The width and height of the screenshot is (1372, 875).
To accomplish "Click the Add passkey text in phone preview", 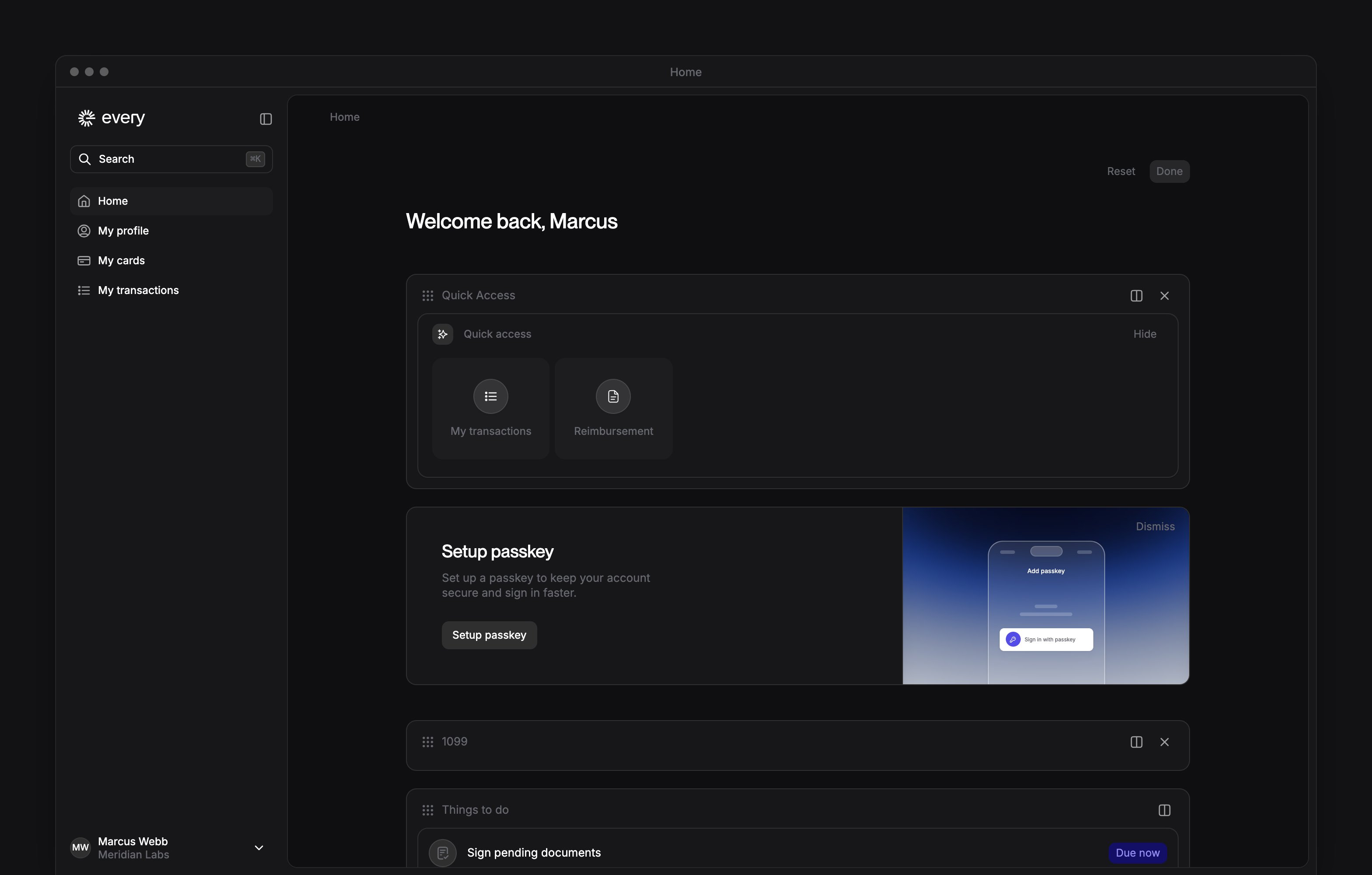I will click(x=1046, y=571).
